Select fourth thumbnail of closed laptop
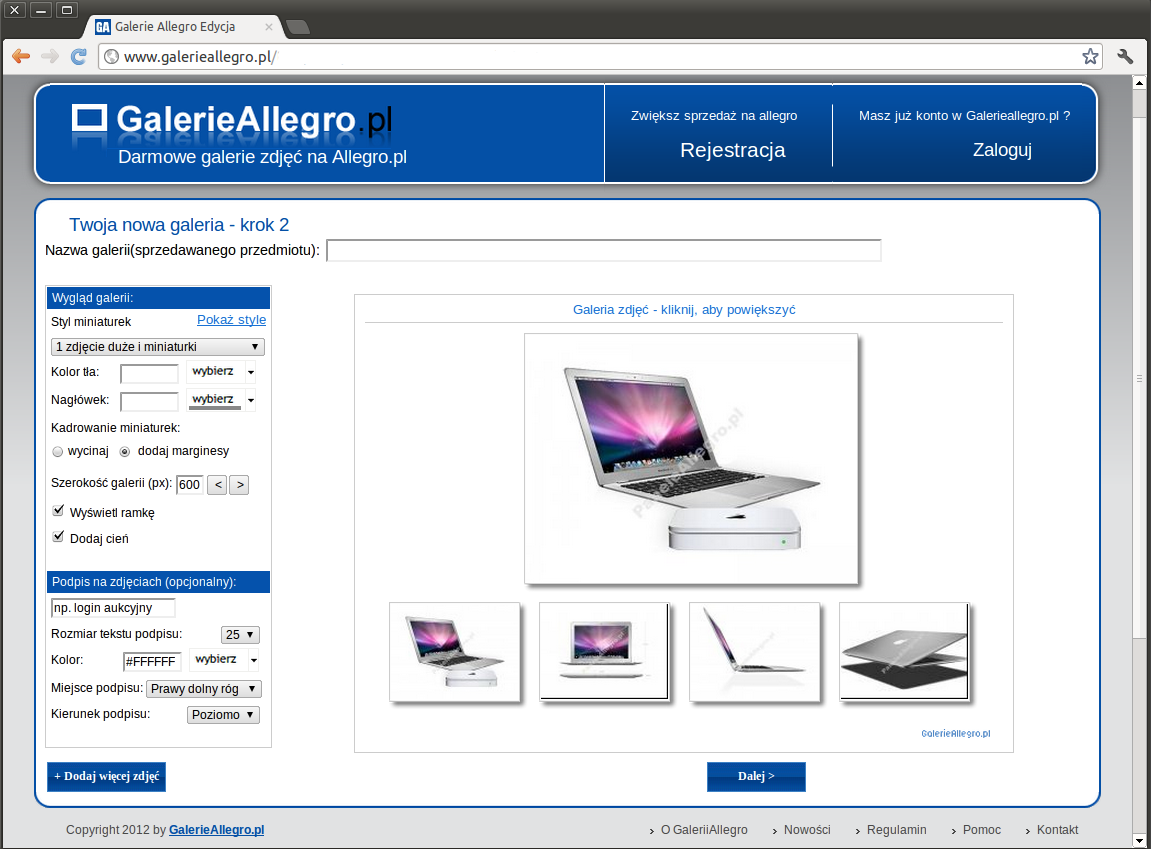Viewport: 1151px width, 849px height. [904, 652]
